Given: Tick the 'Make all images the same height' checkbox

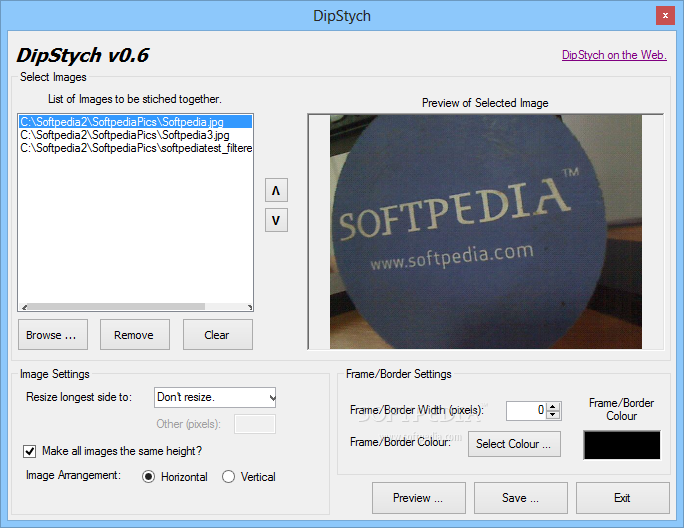Looking at the screenshot, I should (29, 451).
